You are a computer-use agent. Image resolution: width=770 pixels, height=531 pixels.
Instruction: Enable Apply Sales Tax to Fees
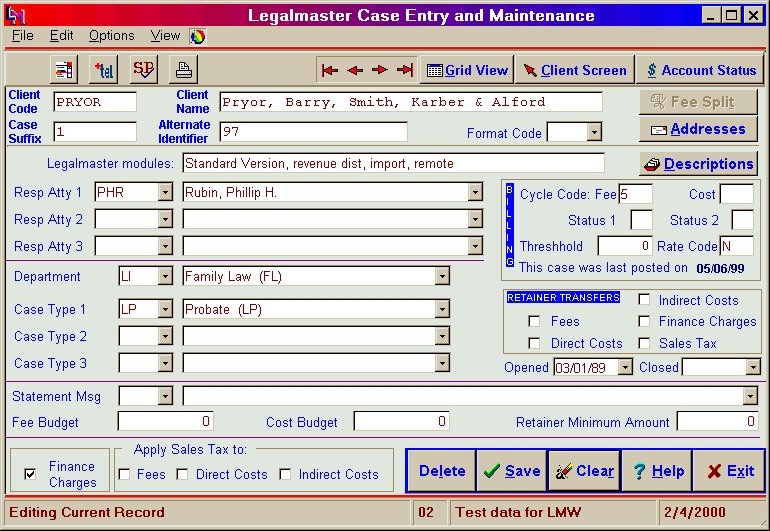(125, 474)
